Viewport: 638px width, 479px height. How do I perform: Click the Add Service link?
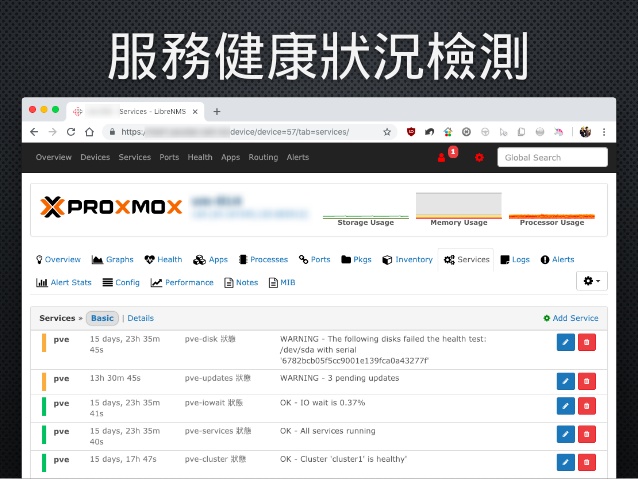(x=571, y=318)
